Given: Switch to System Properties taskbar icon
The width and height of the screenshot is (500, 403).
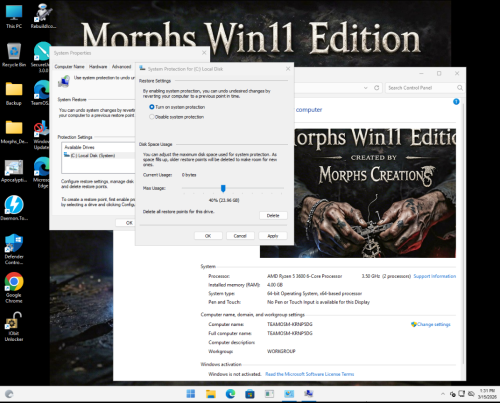Looking at the screenshot, I should 309,394.
